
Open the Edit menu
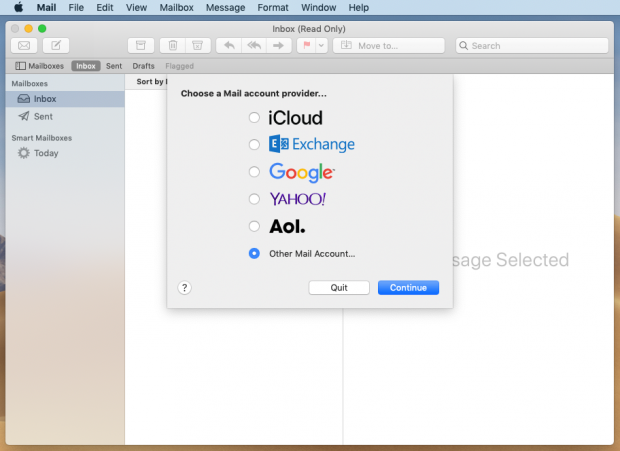tap(105, 8)
